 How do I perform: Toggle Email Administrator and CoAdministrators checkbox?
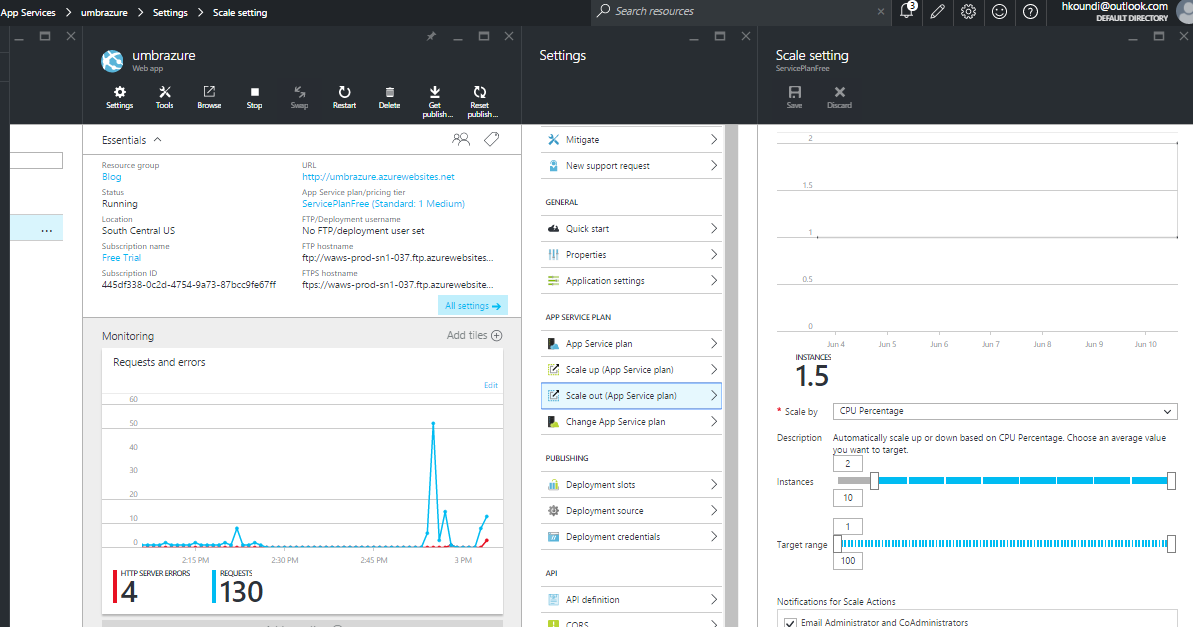click(791, 622)
